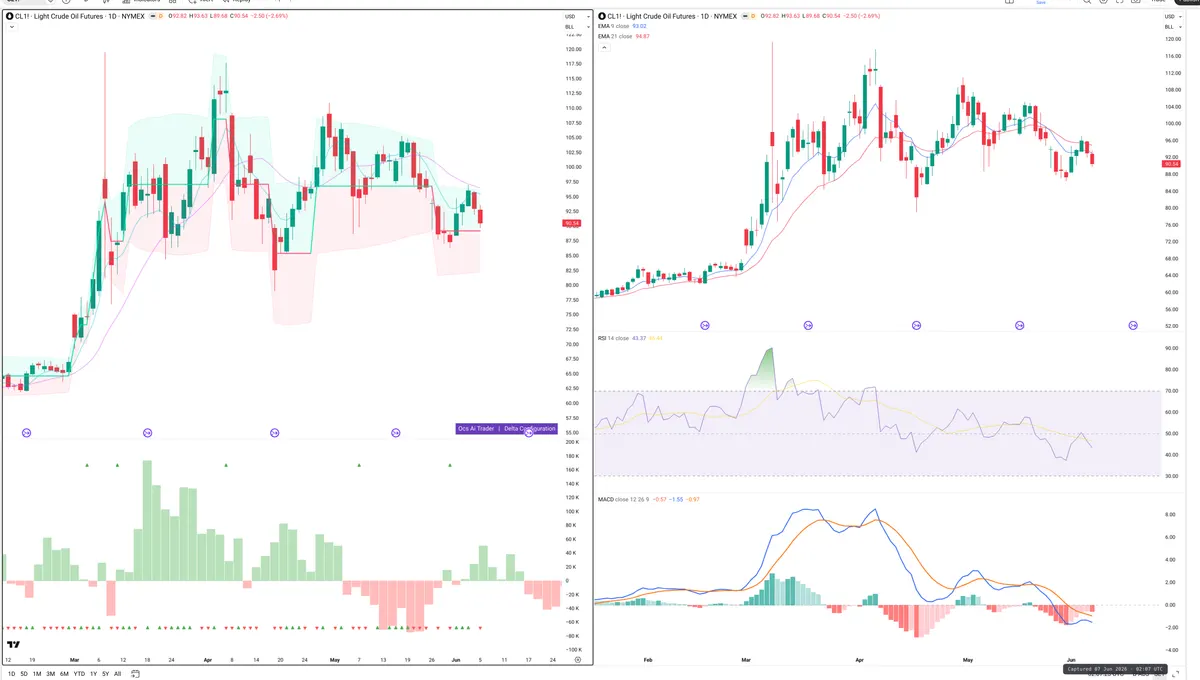Click the Feb label on right chart time axis

pyautogui.click(x=648, y=660)
